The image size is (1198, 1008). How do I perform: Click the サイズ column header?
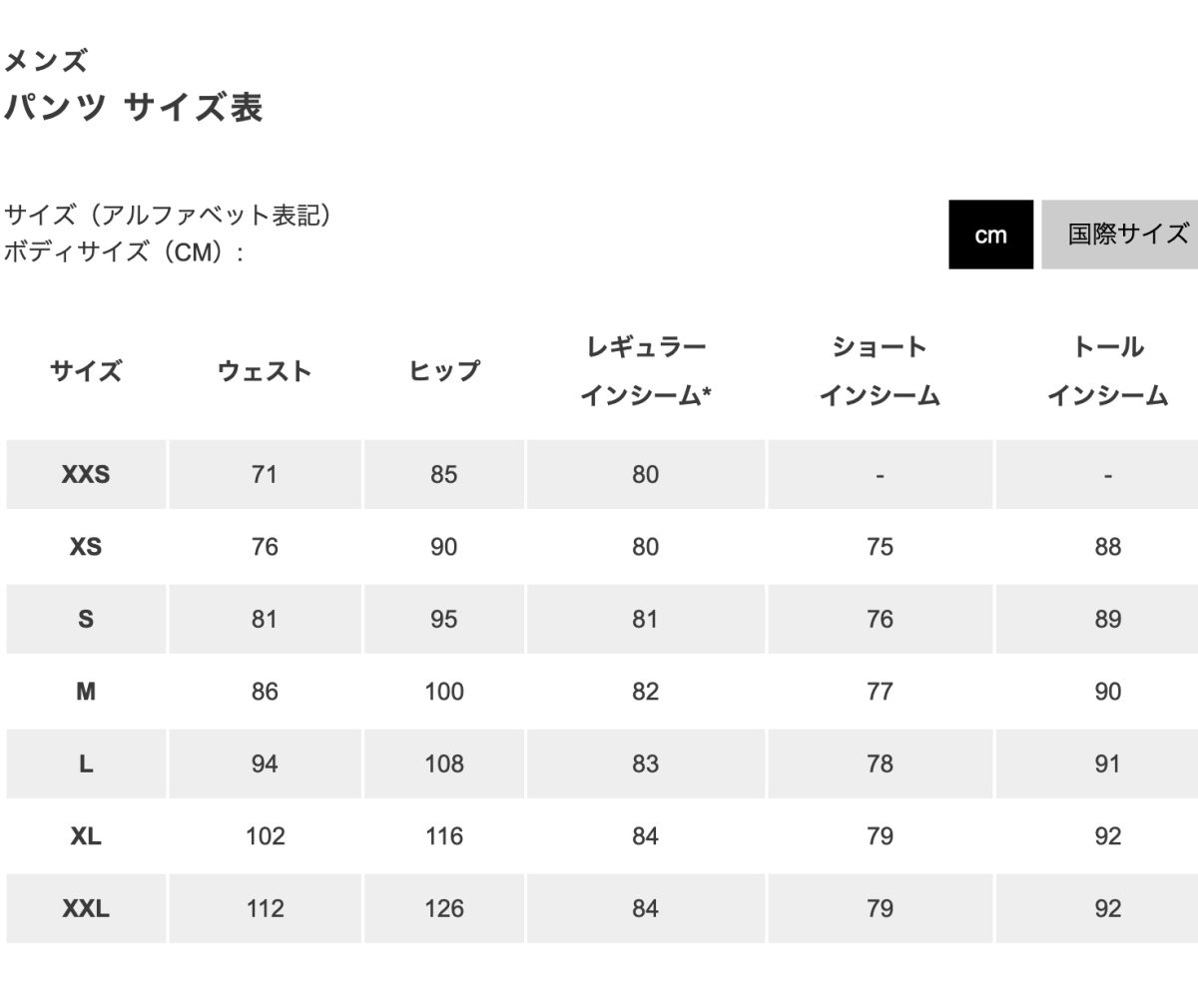pyautogui.click(x=86, y=371)
